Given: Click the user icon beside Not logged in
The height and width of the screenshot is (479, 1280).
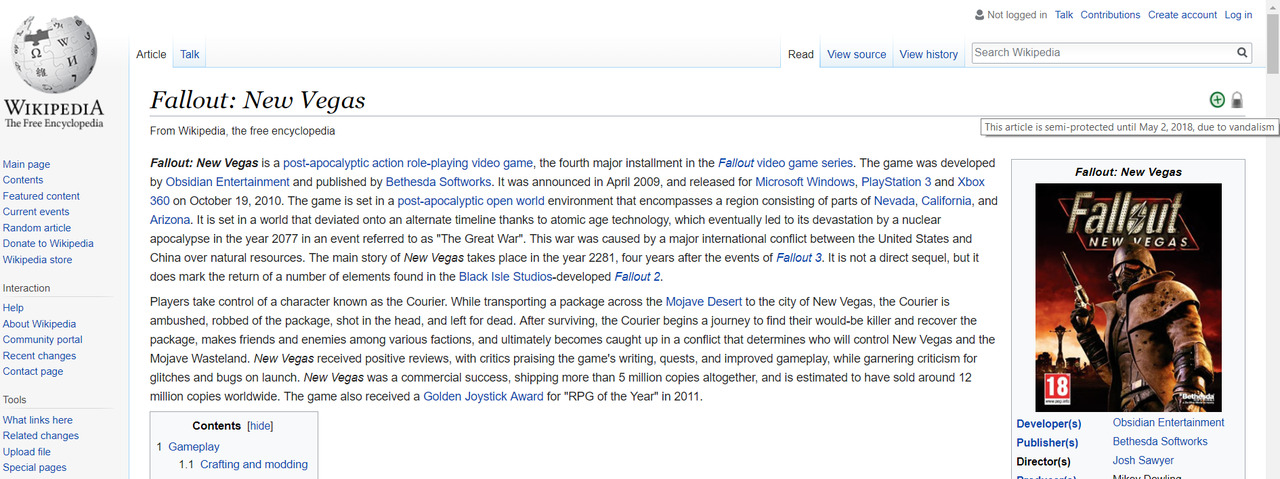Looking at the screenshot, I should 979,15.
